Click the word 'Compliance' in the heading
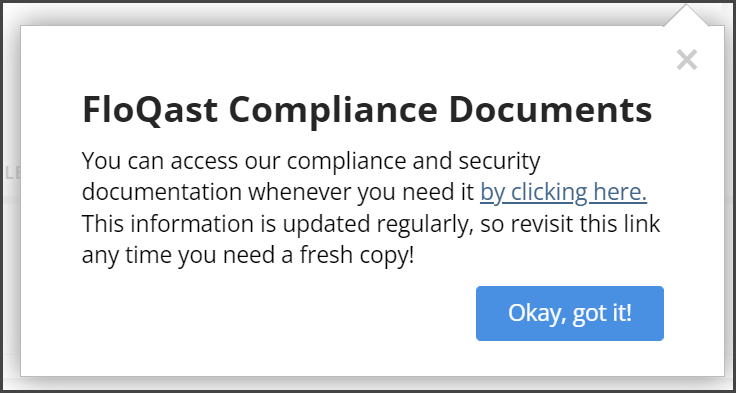 (333, 111)
